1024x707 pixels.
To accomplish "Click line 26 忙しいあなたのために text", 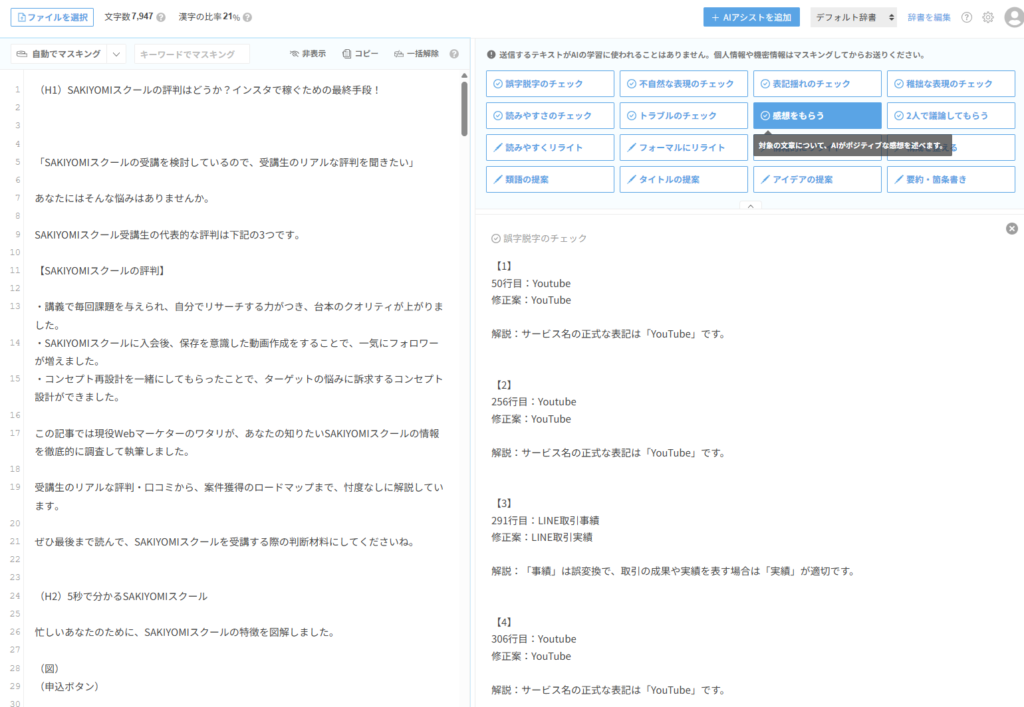I will tap(185, 632).
